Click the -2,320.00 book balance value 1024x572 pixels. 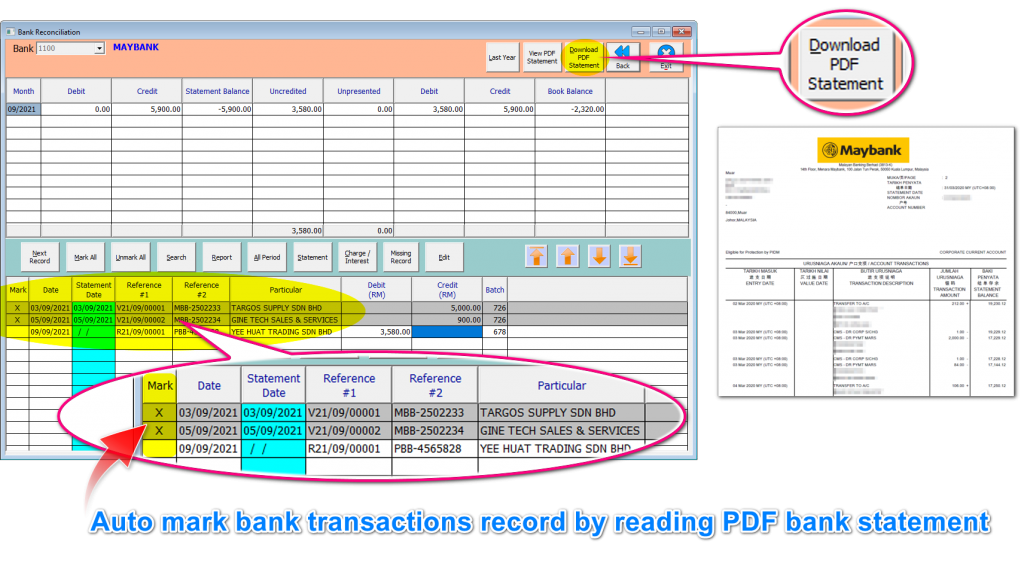(x=570, y=109)
